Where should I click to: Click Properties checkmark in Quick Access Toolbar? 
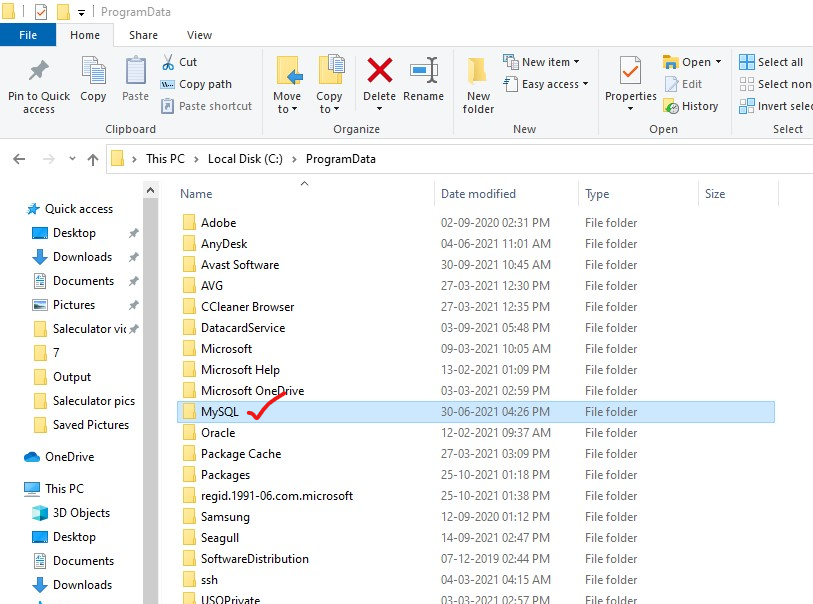(40, 11)
